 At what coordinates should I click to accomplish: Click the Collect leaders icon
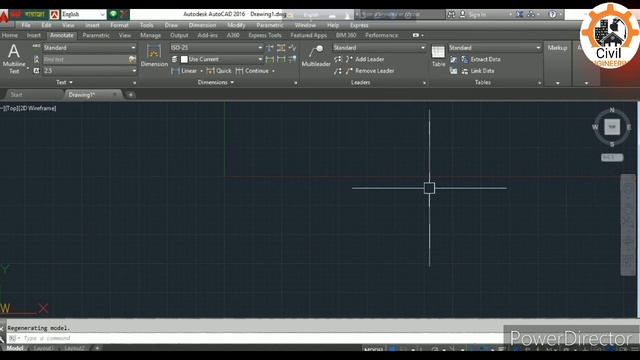coord(338,71)
